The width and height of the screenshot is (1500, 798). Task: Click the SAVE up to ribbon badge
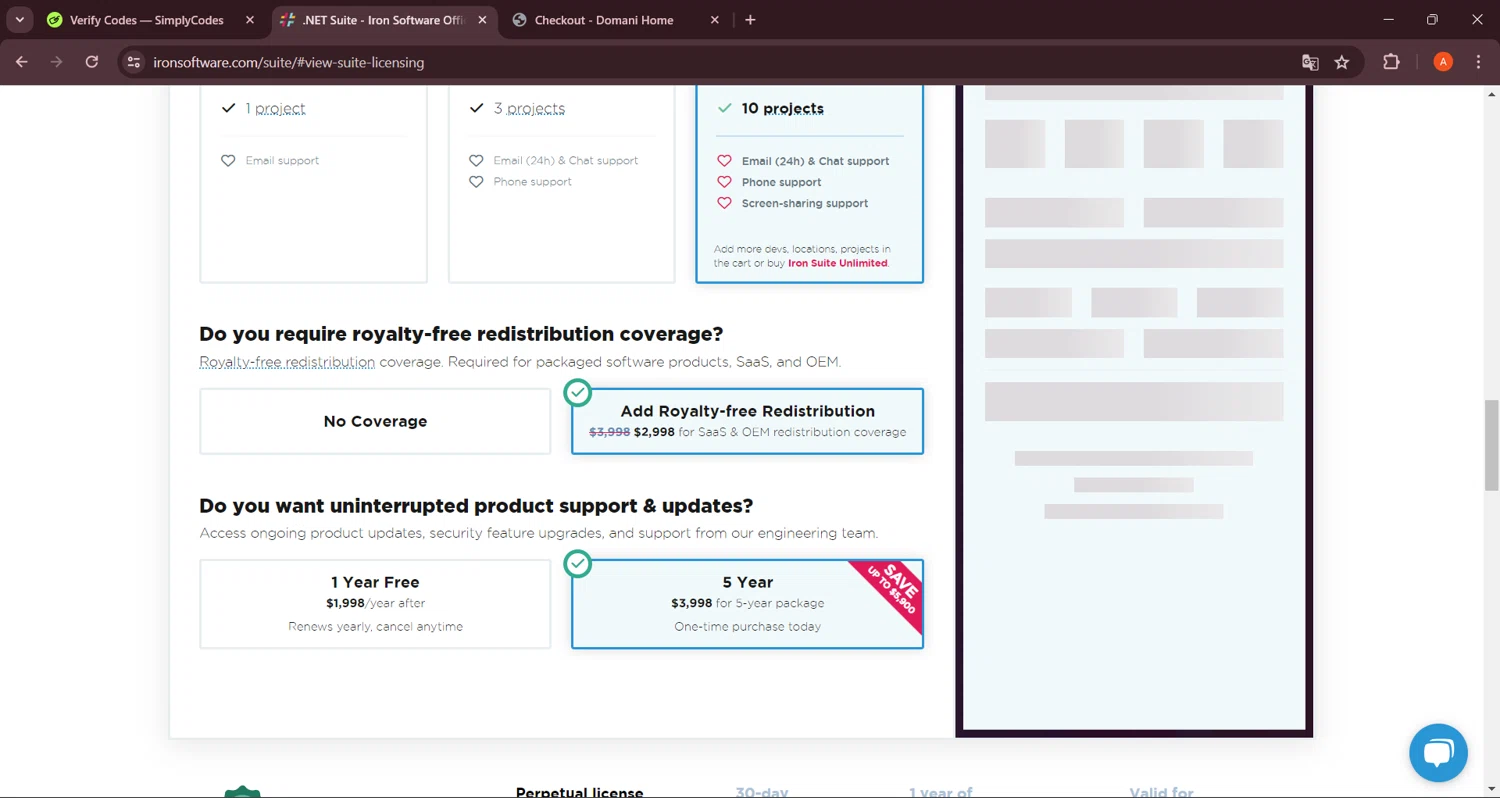[892, 590]
